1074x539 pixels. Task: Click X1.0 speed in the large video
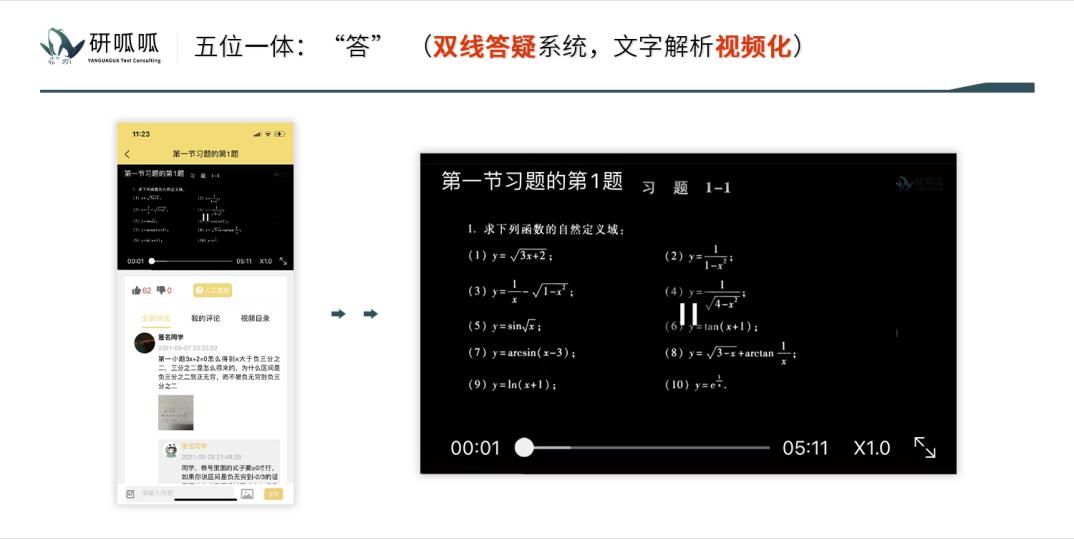tap(871, 448)
